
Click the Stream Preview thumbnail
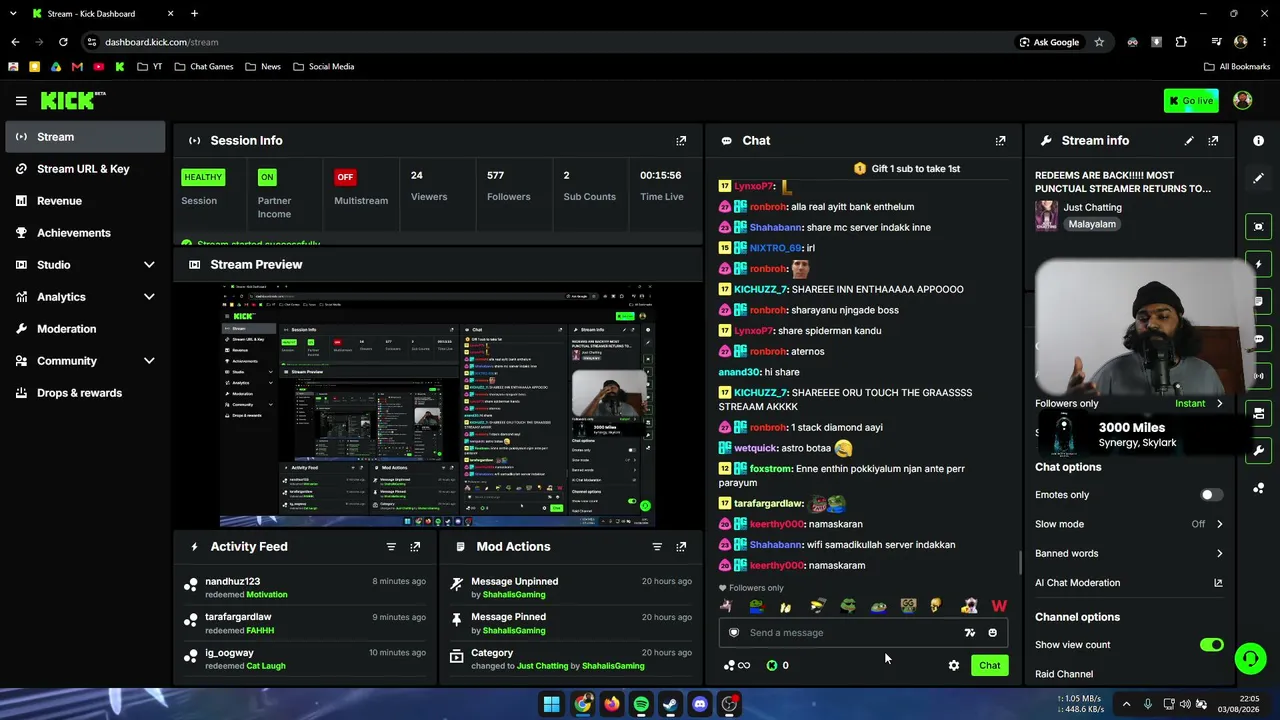437,405
